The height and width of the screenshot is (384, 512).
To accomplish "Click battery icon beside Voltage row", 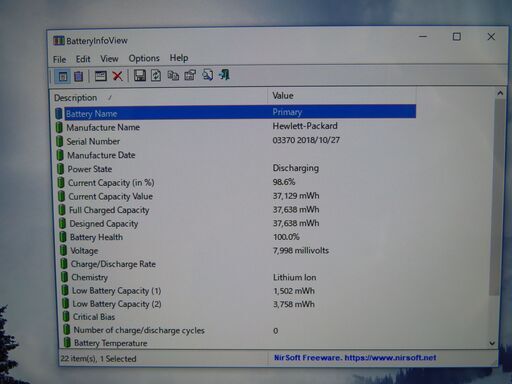I will 63,250.
